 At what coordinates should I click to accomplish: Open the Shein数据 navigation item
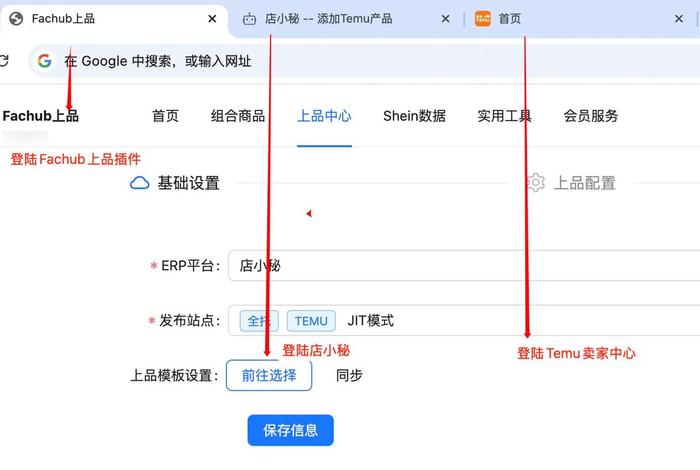click(414, 116)
